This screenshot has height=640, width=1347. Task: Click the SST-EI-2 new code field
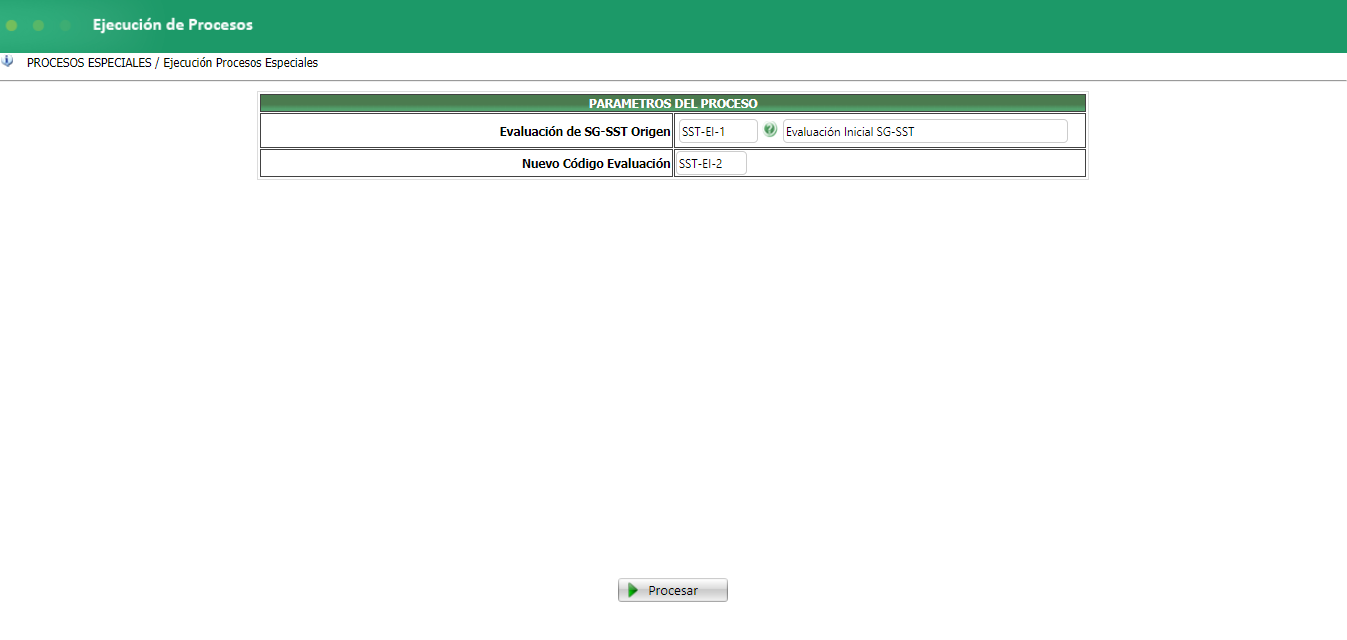point(710,162)
